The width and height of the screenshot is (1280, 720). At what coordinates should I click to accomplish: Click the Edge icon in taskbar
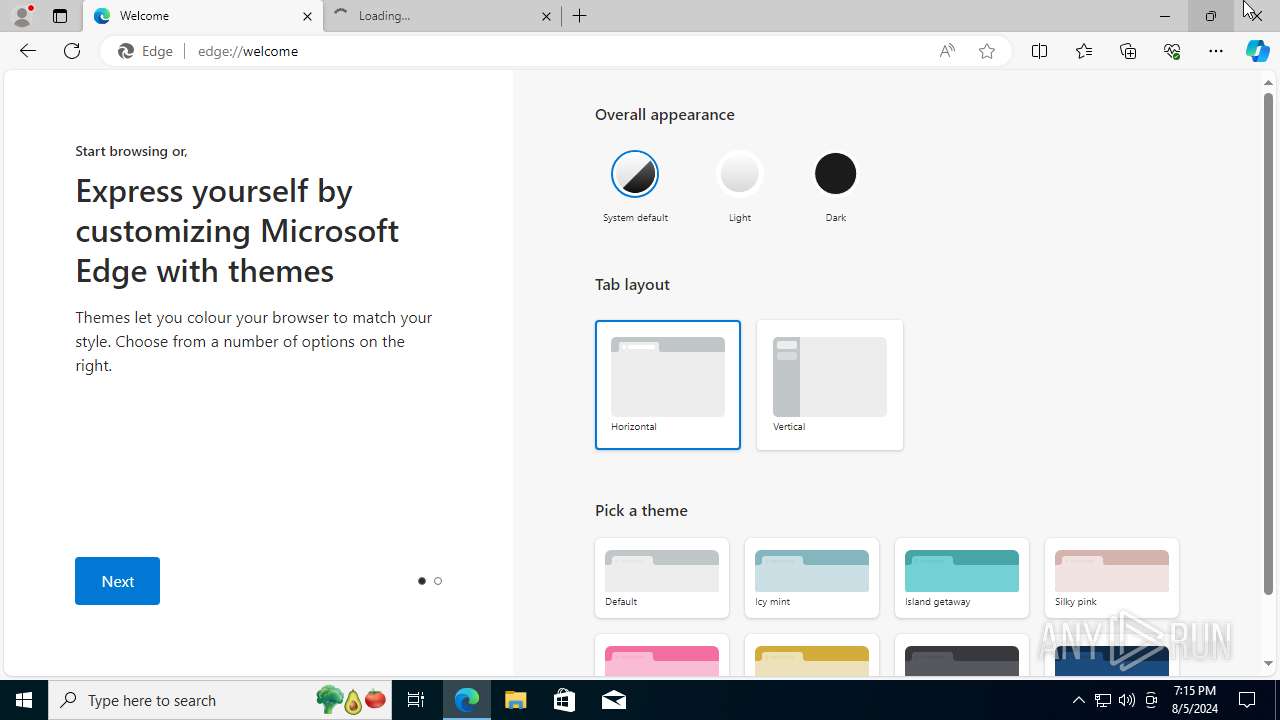(467, 700)
